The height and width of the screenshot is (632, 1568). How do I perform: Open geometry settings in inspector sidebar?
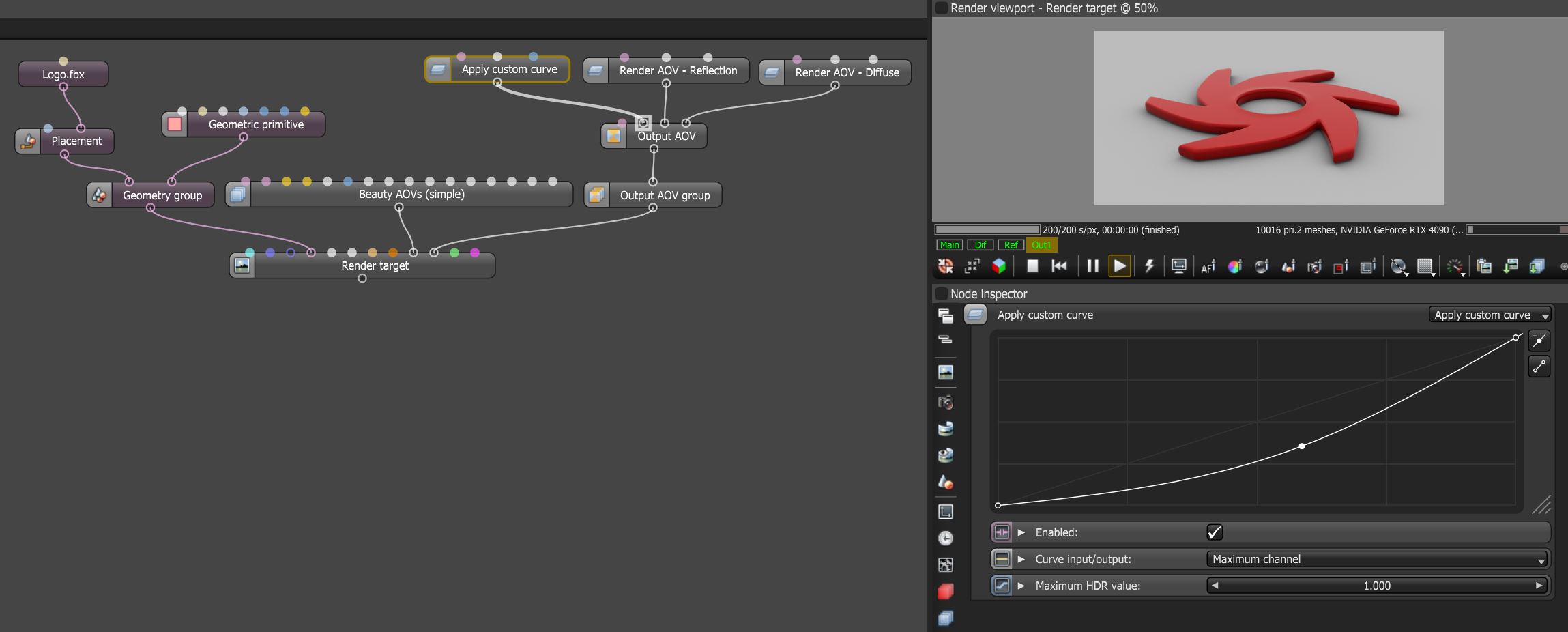coord(946,482)
